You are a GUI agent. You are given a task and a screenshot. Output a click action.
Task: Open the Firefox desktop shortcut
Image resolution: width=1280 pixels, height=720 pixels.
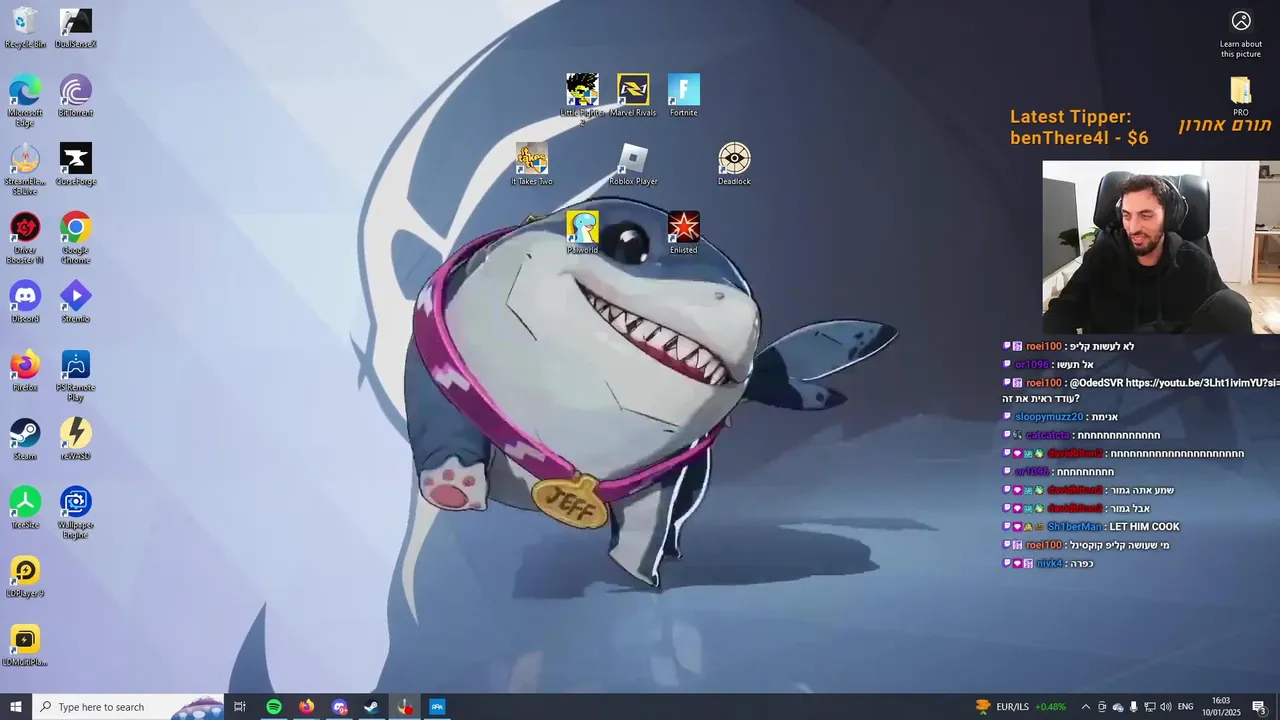click(x=25, y=370)
